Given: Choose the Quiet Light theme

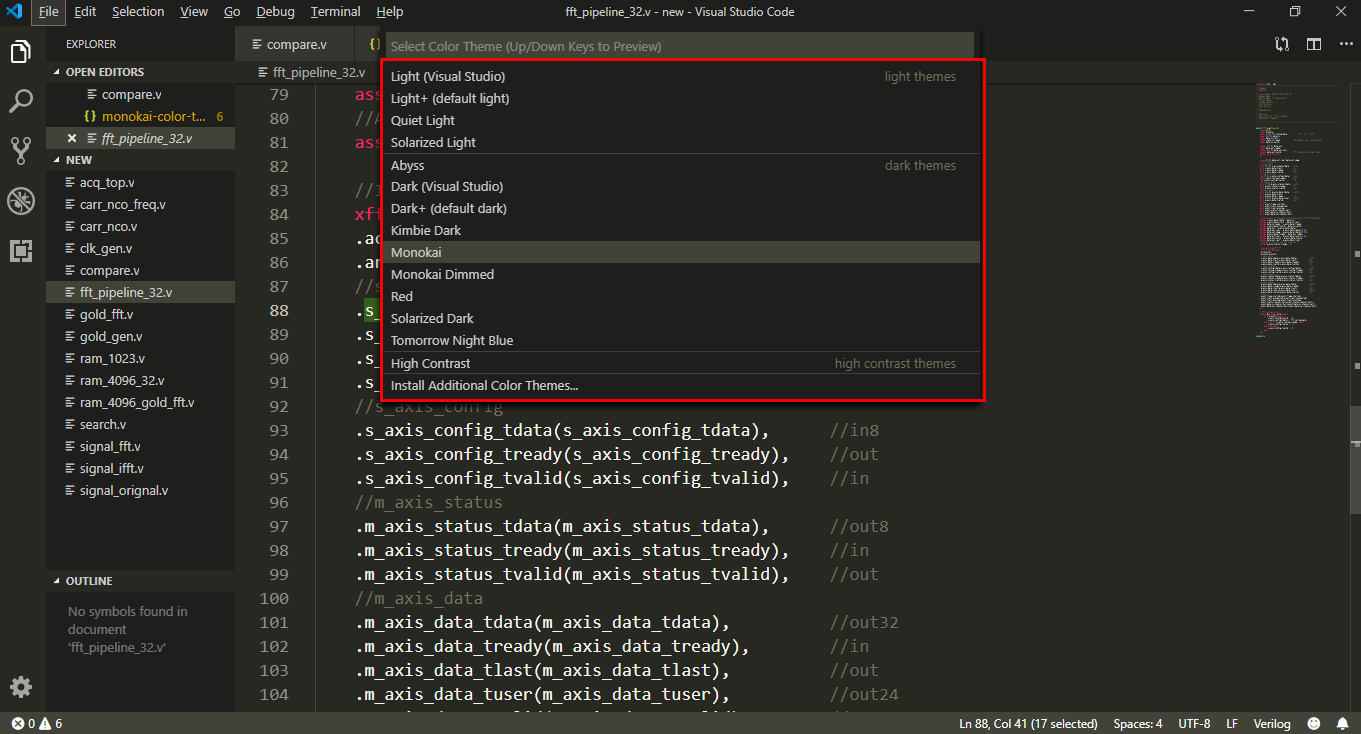Looking at the screenshot, I should coord(680,120).
